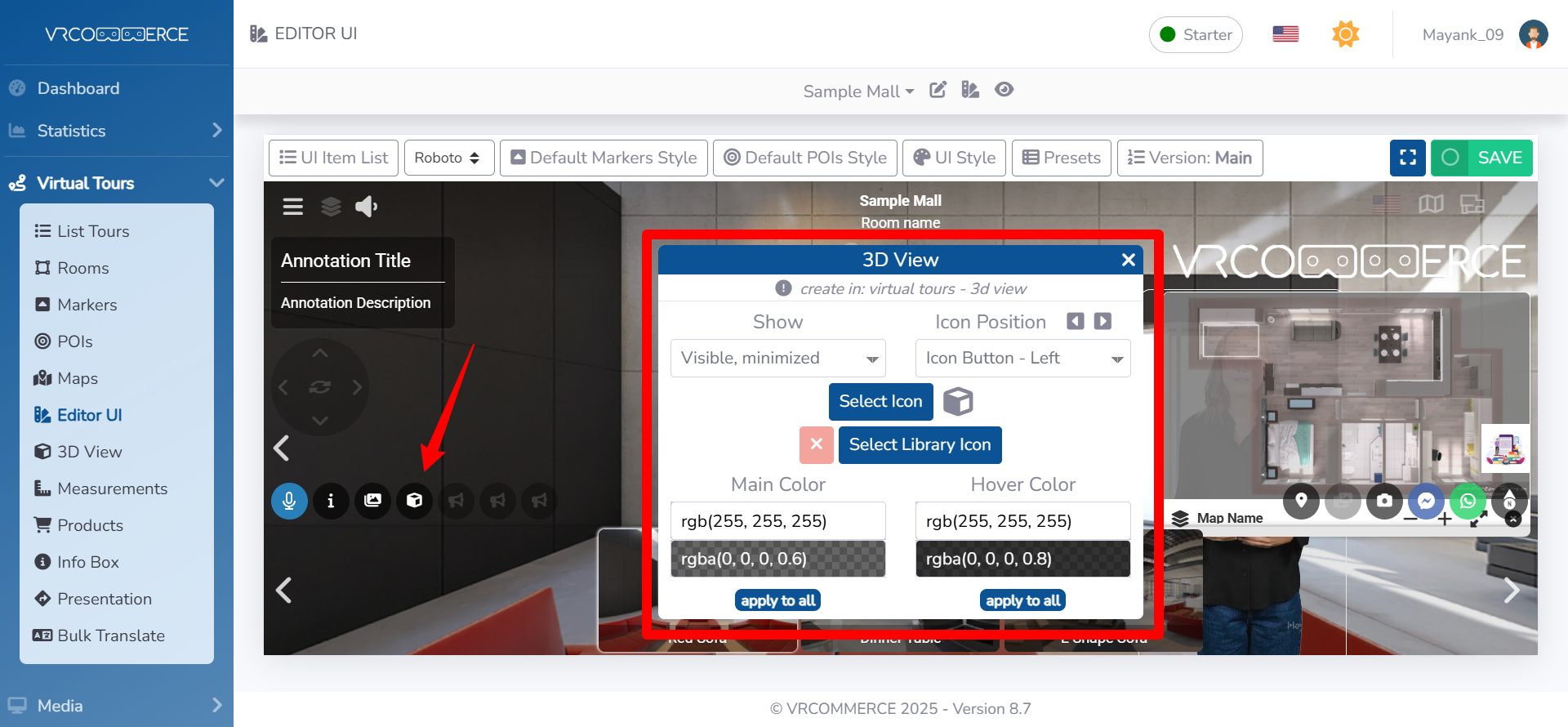This screenshot has width=1568, height=727.
Task: Open the UI Style tab
Action: [x=954, y=158]
